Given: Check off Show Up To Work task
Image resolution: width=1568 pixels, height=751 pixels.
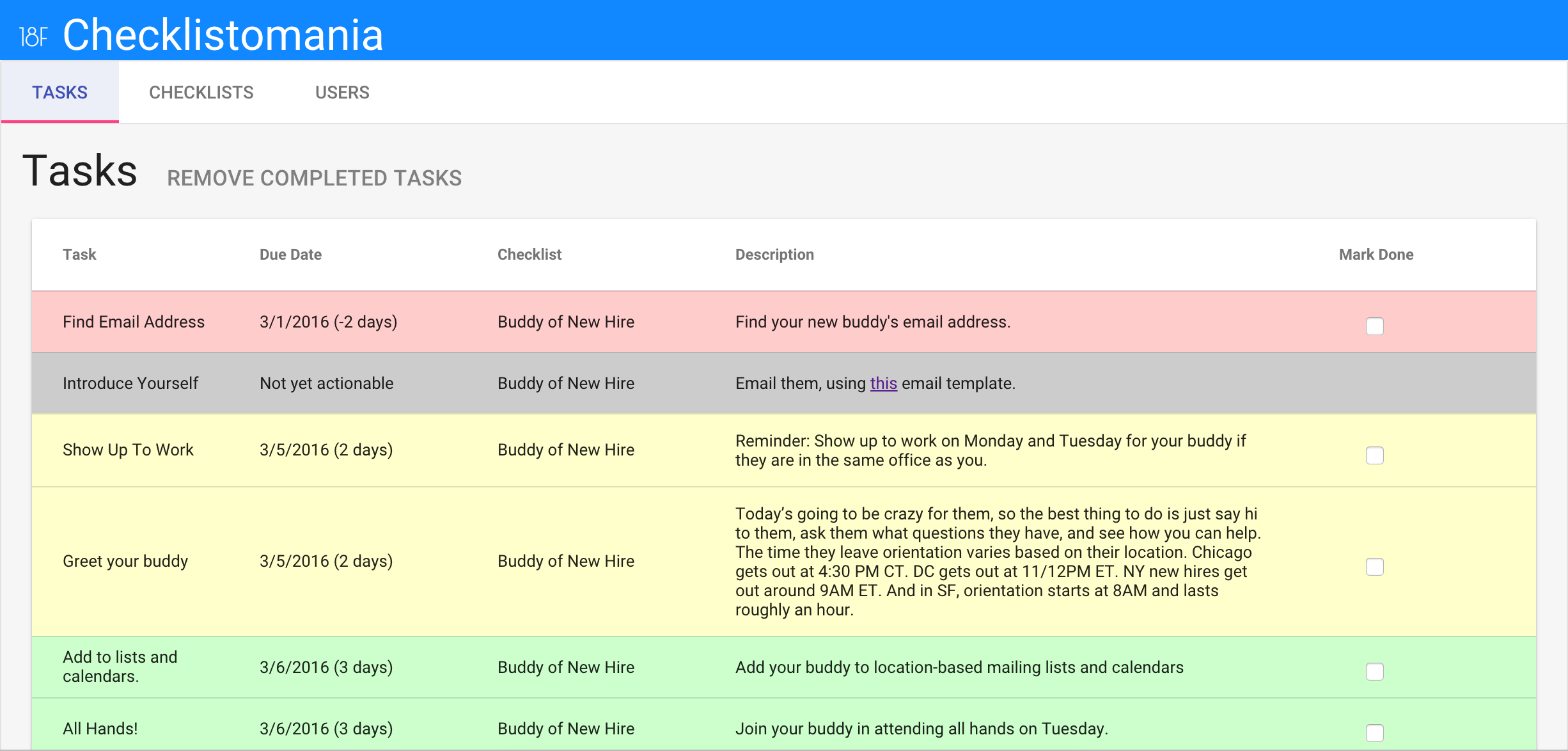Looking at the screenshot, I should tap(1374, 455).
